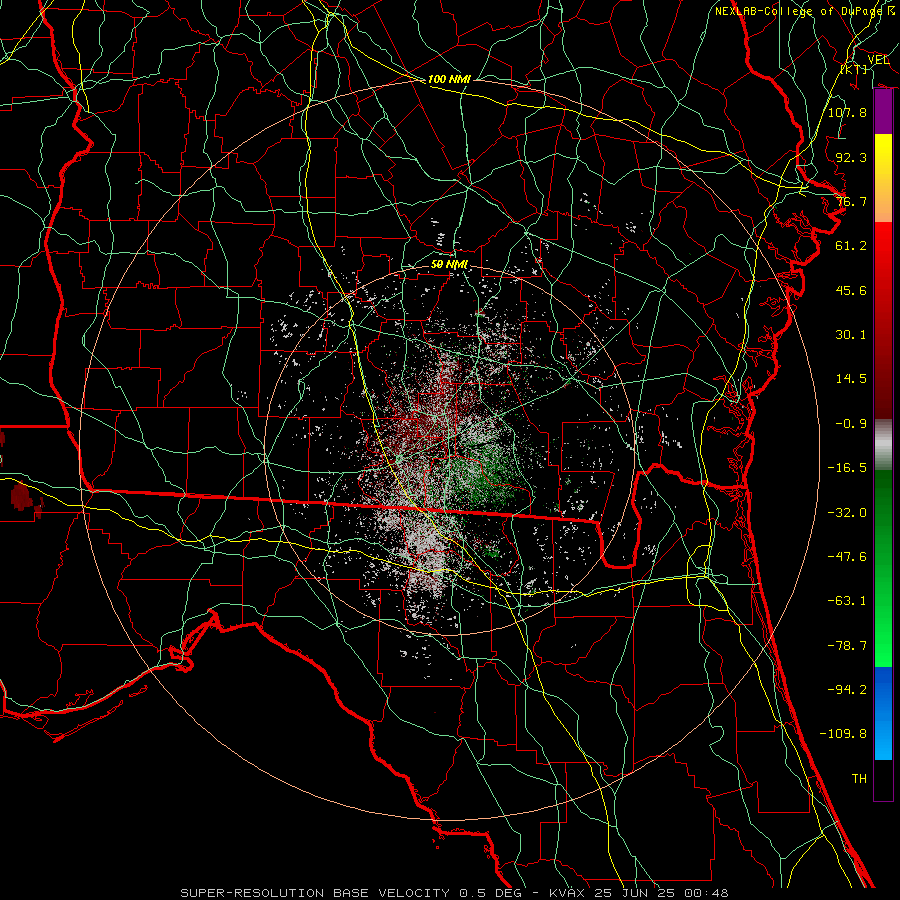This screenshot has width=900, height=900.
Task: Click the -78.7 velocity scale value
Action: coord(847,646)
